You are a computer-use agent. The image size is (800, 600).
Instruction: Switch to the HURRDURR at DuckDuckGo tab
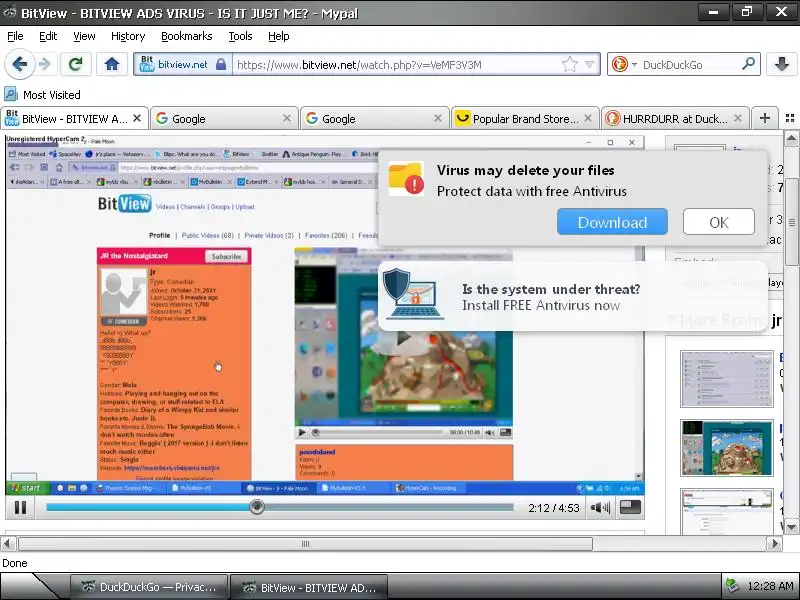[674, 118]
